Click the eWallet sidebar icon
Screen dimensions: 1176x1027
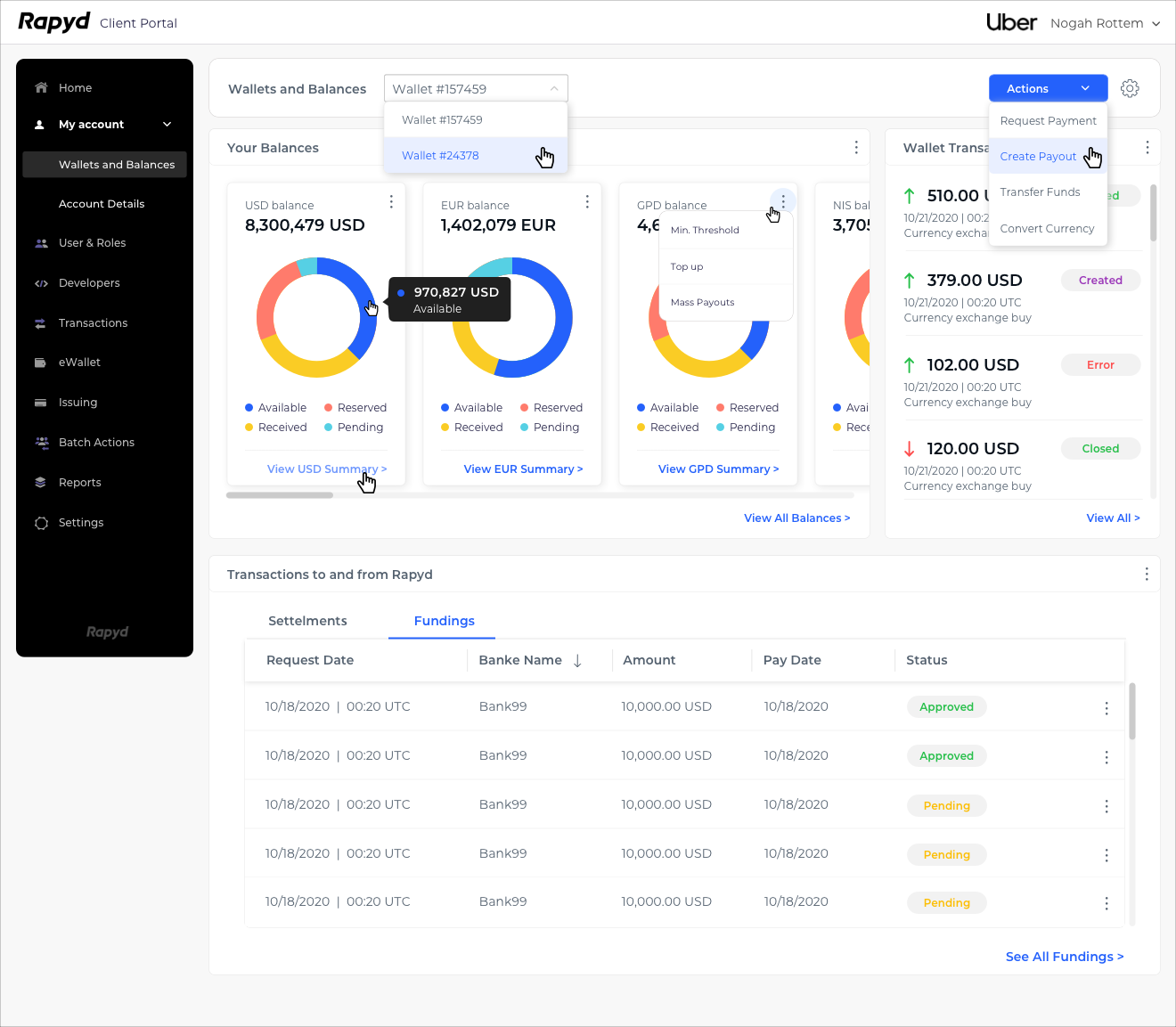[41, 363]
